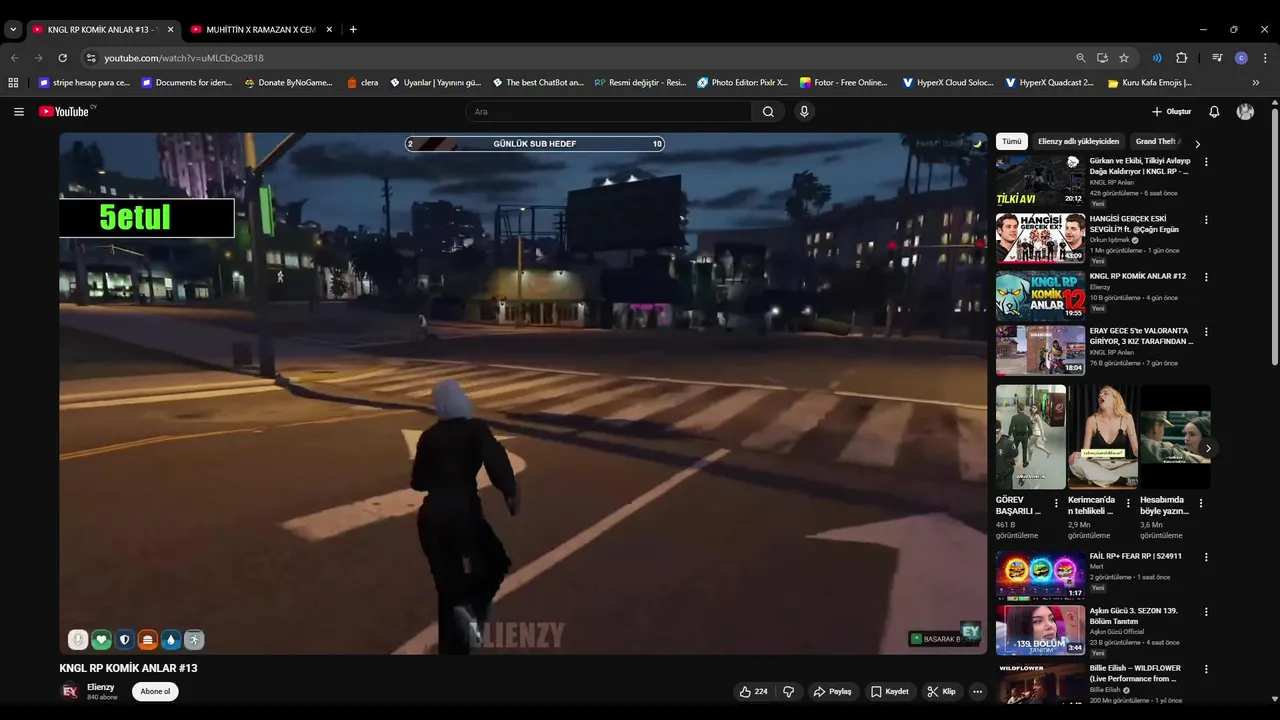Viewport: 1280px width, 720px height.
Task: Switch to the KNGL RP KOMİK ANLAR #13 tab
Action: pyautogui.click(x=103, y=30)
